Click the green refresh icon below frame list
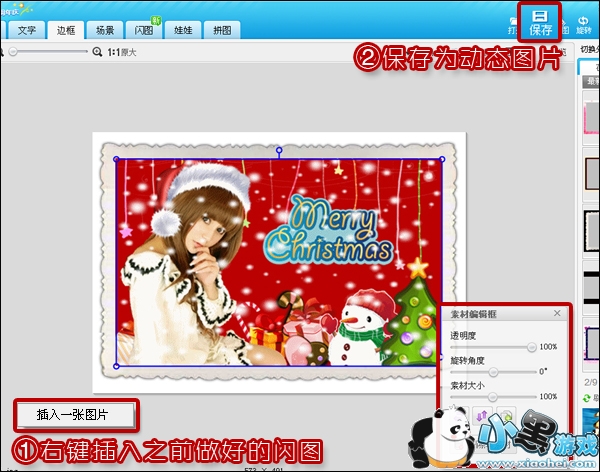 click(584, 399)
